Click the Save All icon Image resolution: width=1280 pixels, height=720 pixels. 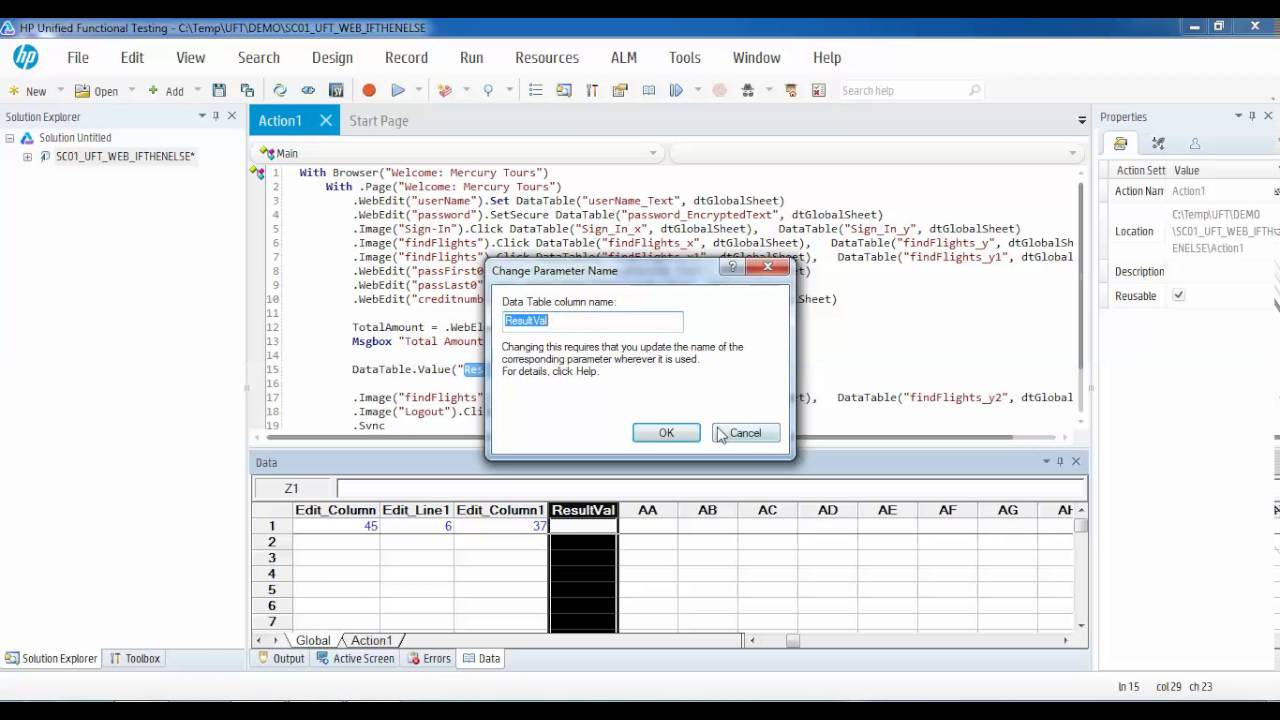click(247, 90)
